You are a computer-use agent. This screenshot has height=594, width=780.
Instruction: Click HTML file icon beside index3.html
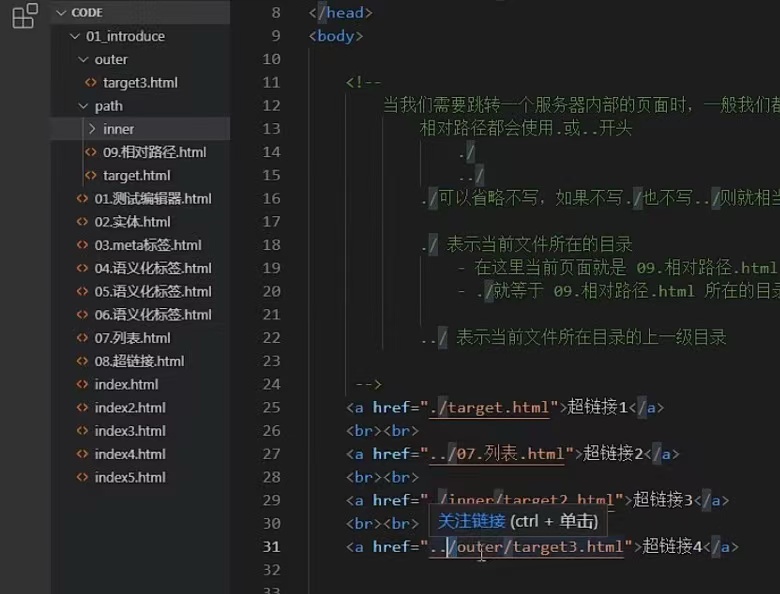(x=82, y=431)
